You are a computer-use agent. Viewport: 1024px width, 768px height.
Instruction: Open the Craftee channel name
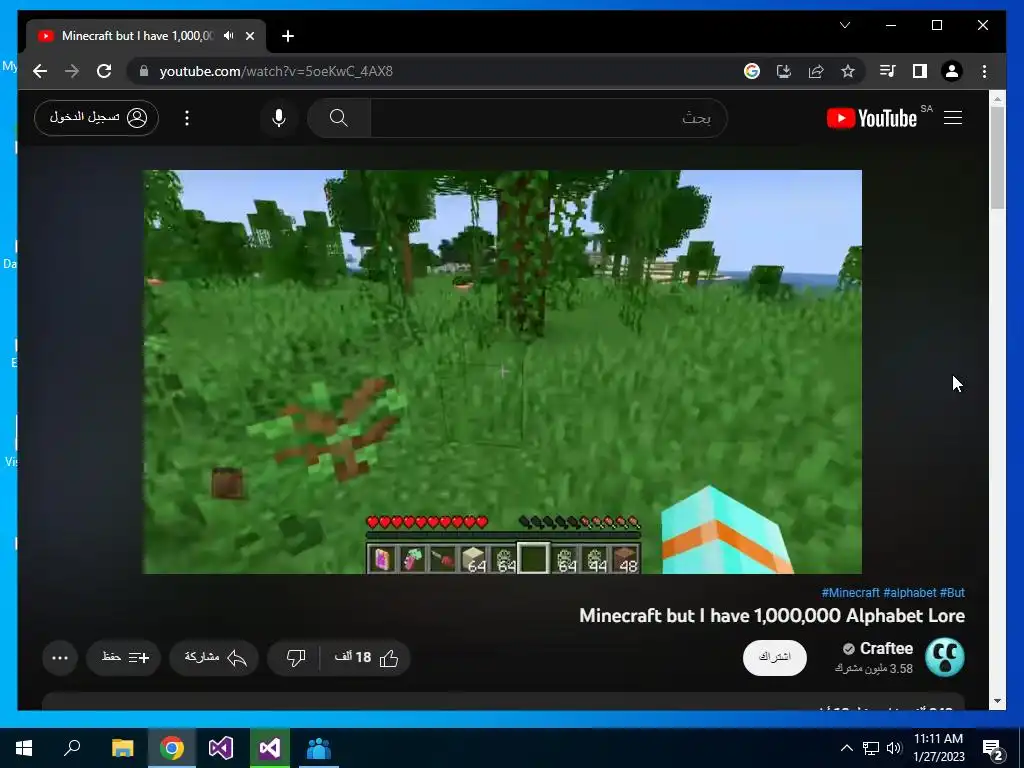(x=886, y=648)
